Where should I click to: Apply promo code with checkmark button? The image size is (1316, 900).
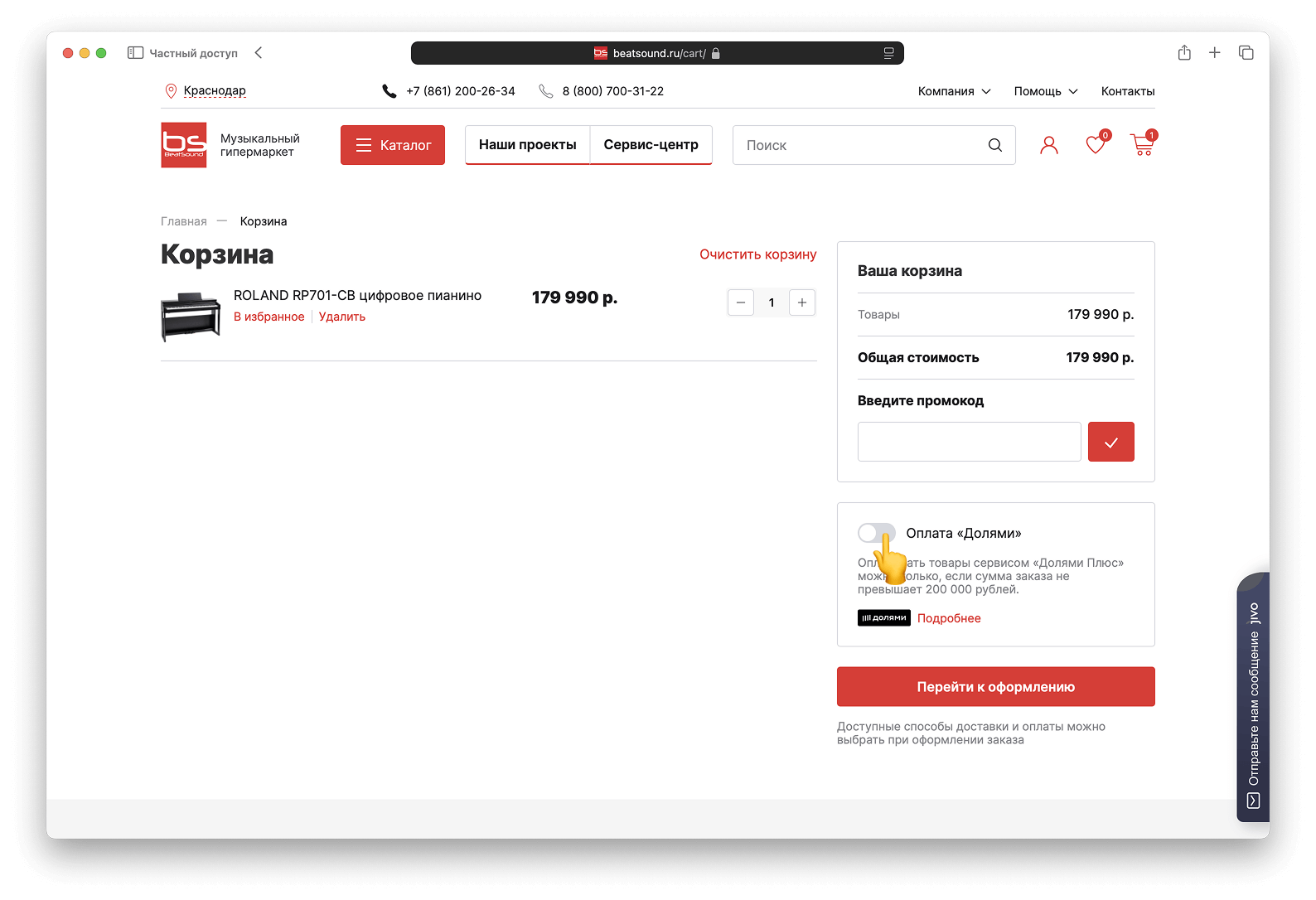point(1111,442)
